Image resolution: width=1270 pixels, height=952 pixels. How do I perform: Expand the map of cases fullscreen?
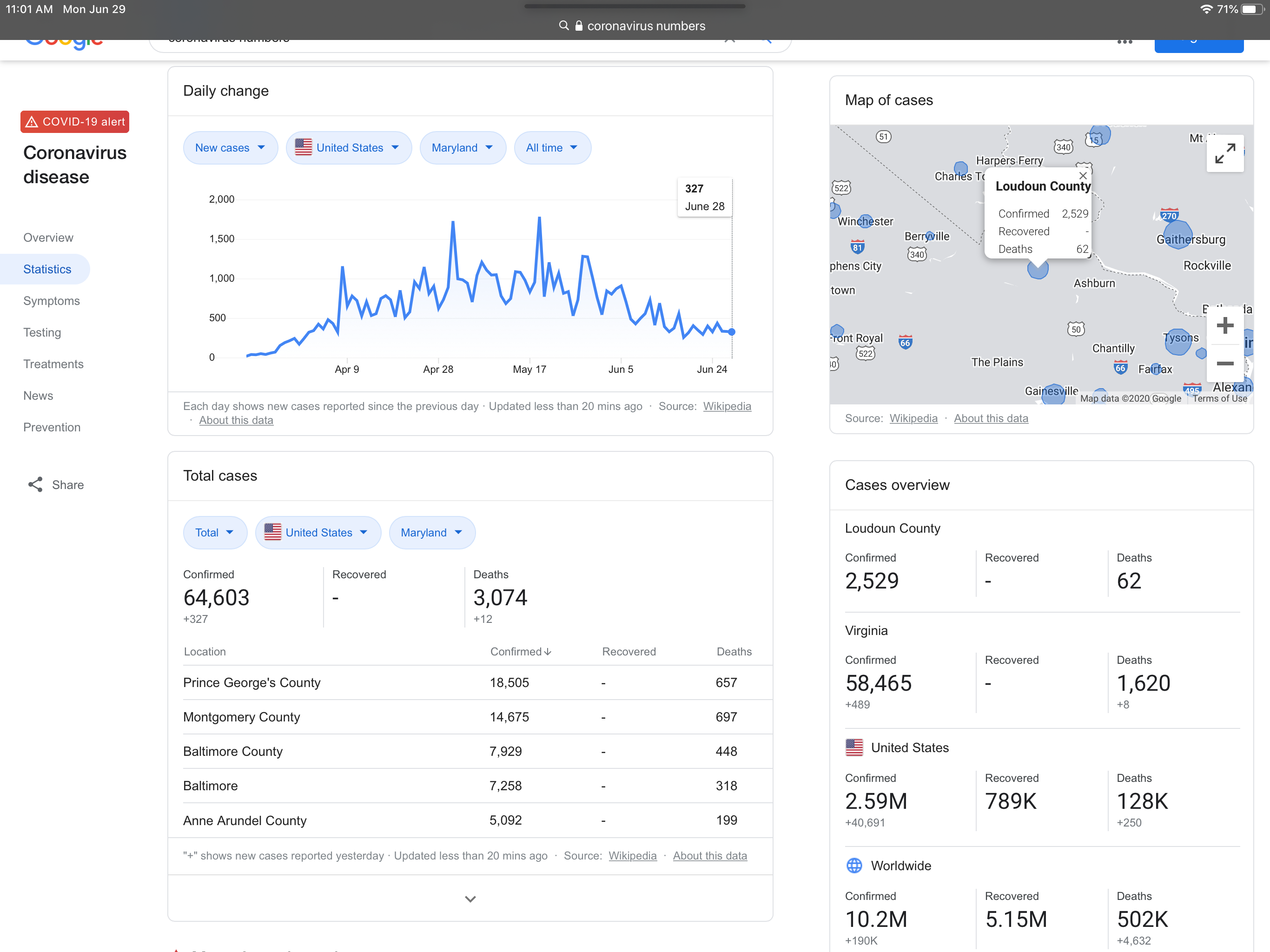[x=1224, y=153]
